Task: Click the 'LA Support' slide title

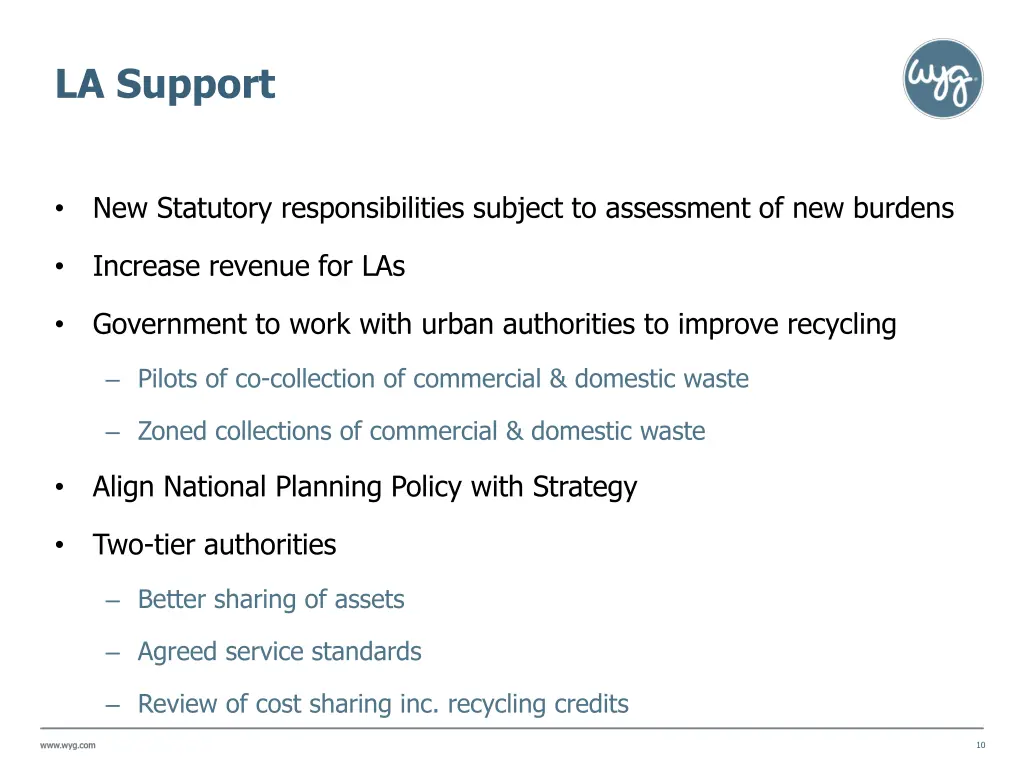Action: pos(165,84)
